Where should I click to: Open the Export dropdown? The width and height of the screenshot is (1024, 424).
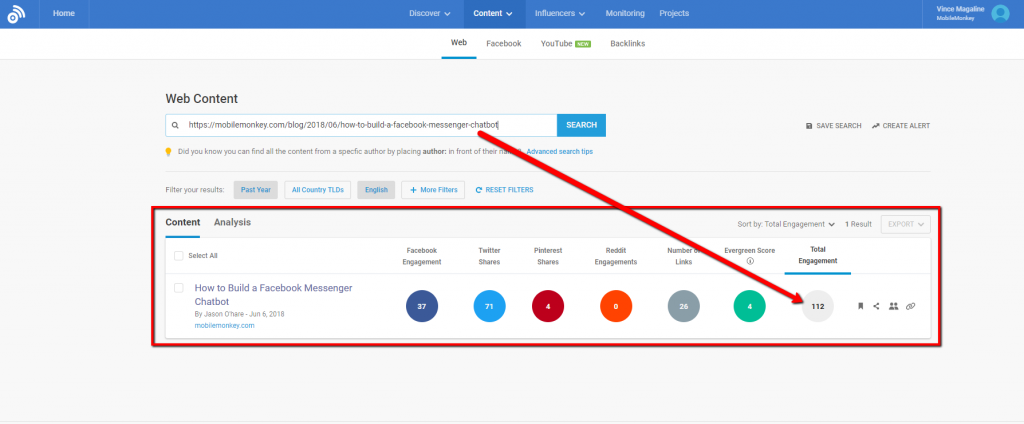click(905, 224)
